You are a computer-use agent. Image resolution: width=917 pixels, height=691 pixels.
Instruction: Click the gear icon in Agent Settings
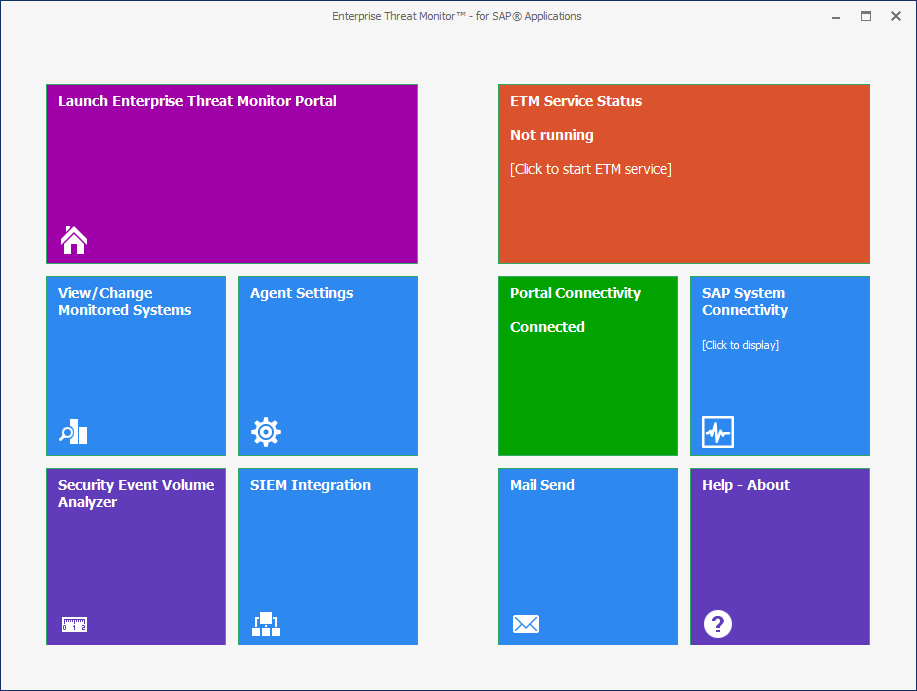click(266, 432)
